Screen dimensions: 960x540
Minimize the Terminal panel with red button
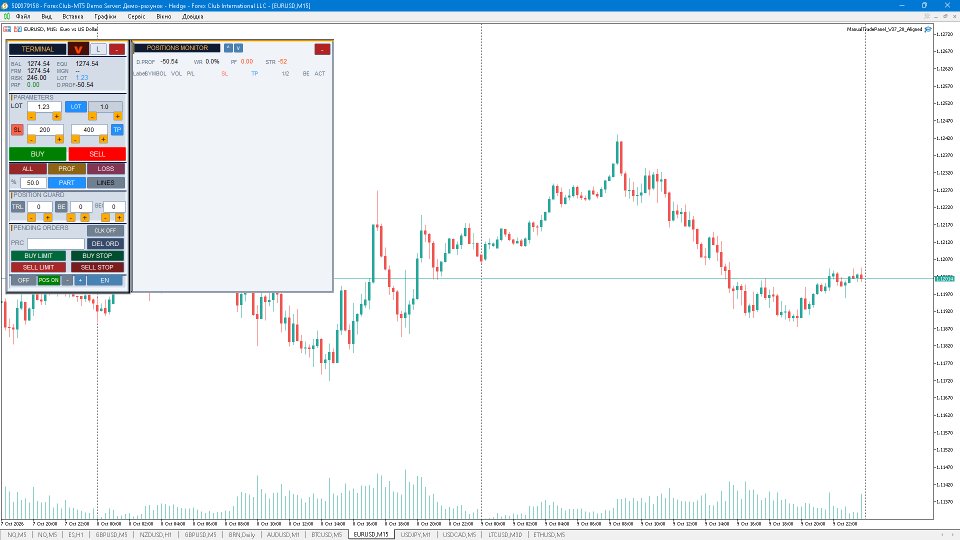click(x=117, y=49)
